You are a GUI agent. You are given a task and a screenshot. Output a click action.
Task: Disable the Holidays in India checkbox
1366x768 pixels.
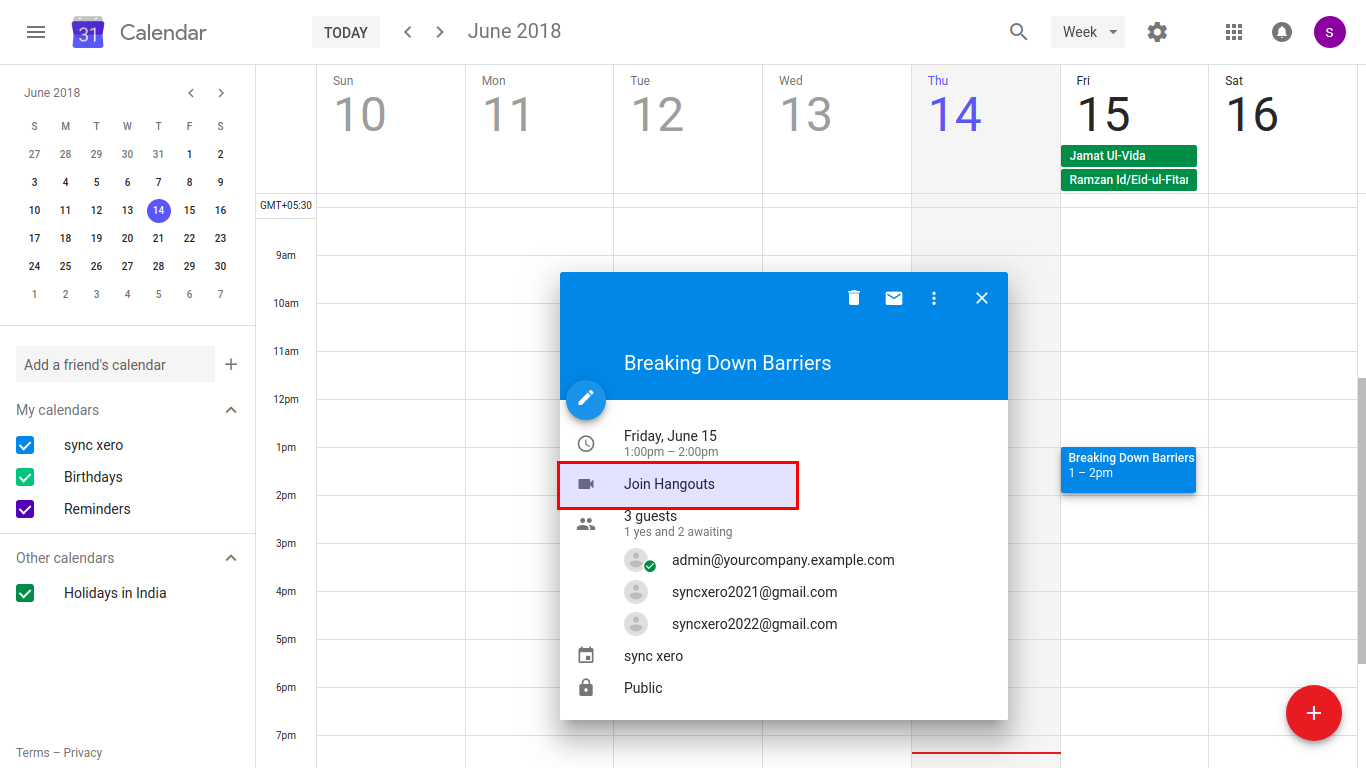point(26,593)
